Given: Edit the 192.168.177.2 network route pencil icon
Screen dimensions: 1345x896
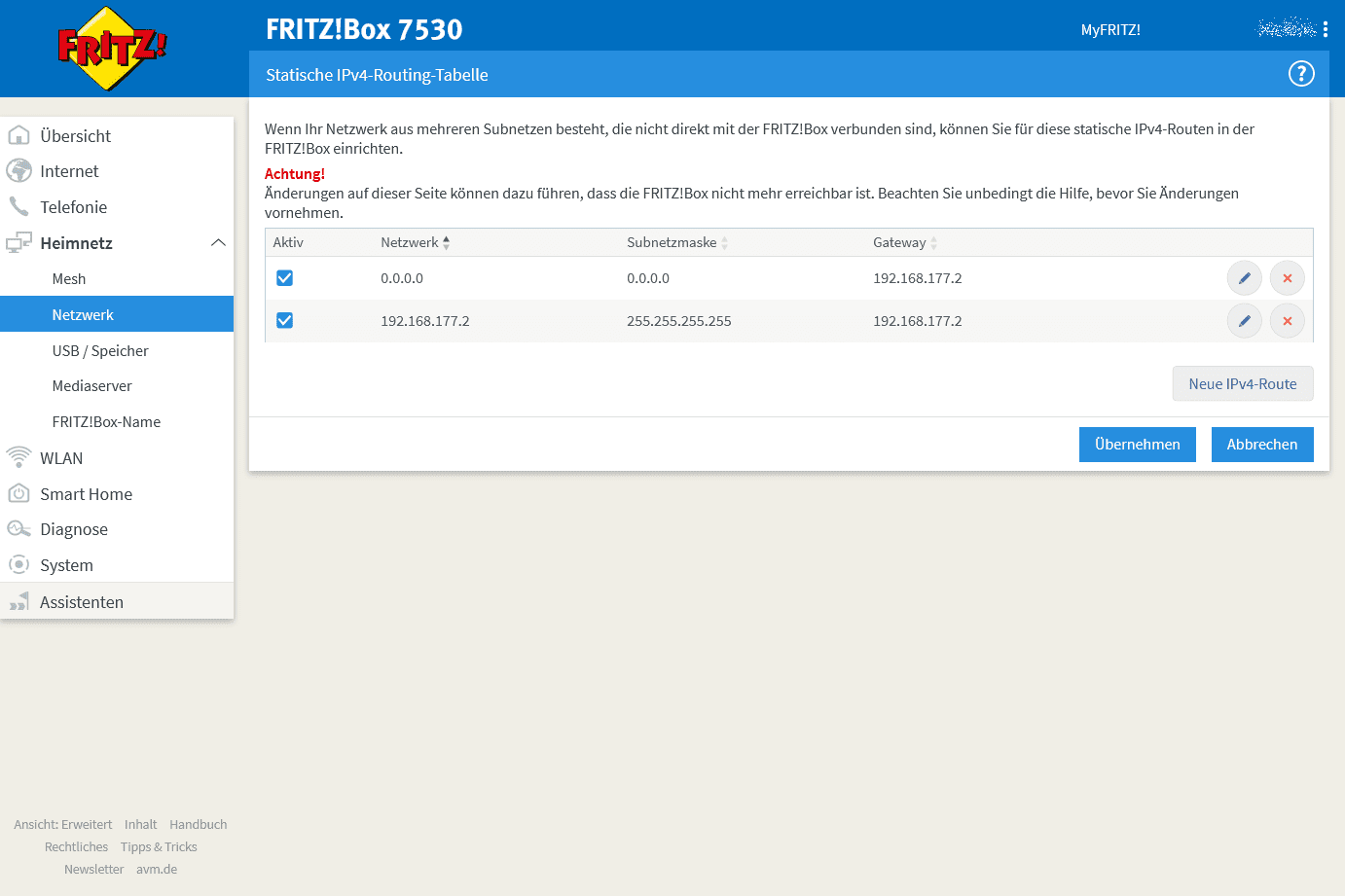Looking at the screenshot, I should tap(1244, 321).
